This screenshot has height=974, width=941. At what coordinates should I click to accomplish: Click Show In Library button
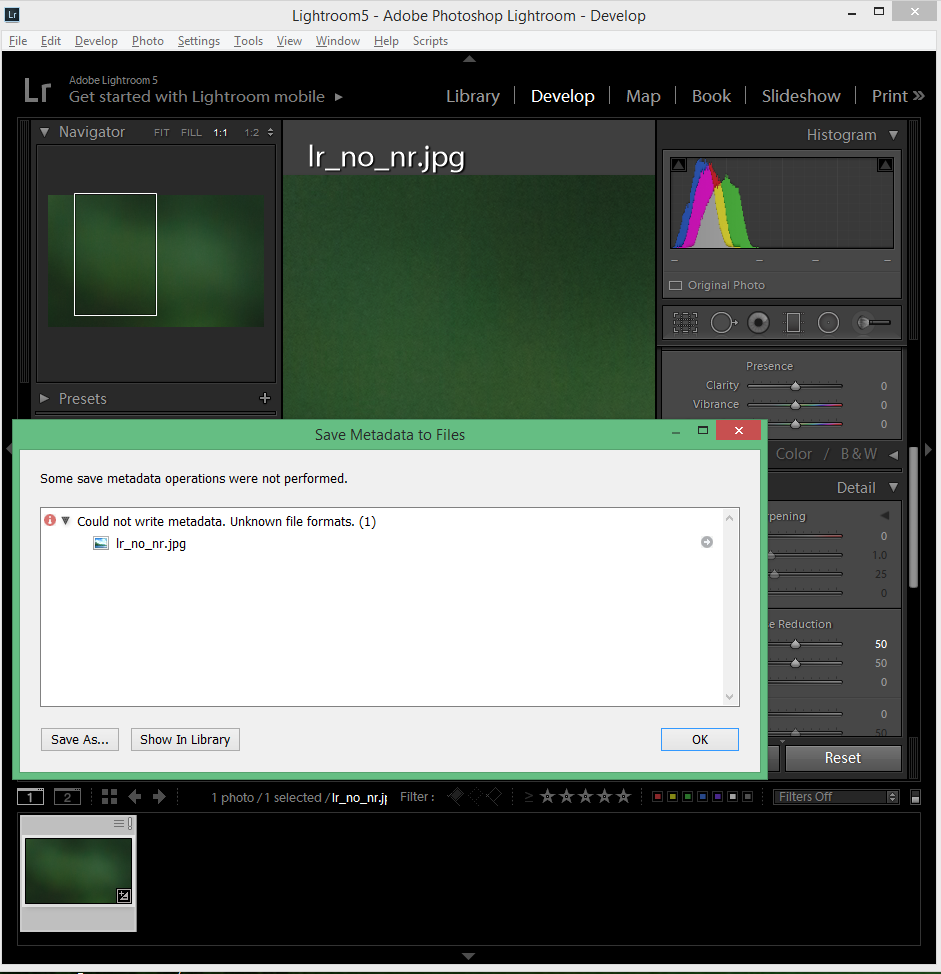185,739
